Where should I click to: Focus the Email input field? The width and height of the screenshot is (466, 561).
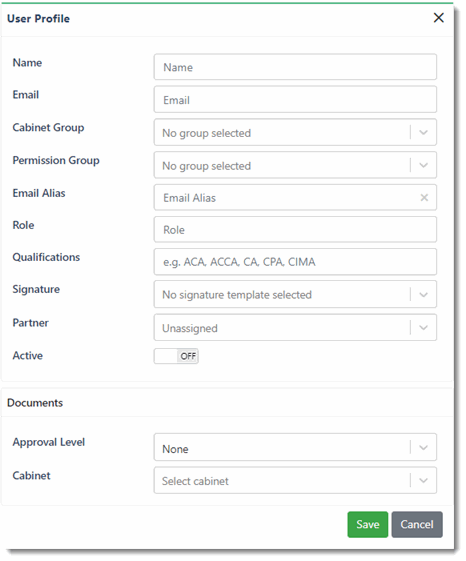[x=295, y=99]
